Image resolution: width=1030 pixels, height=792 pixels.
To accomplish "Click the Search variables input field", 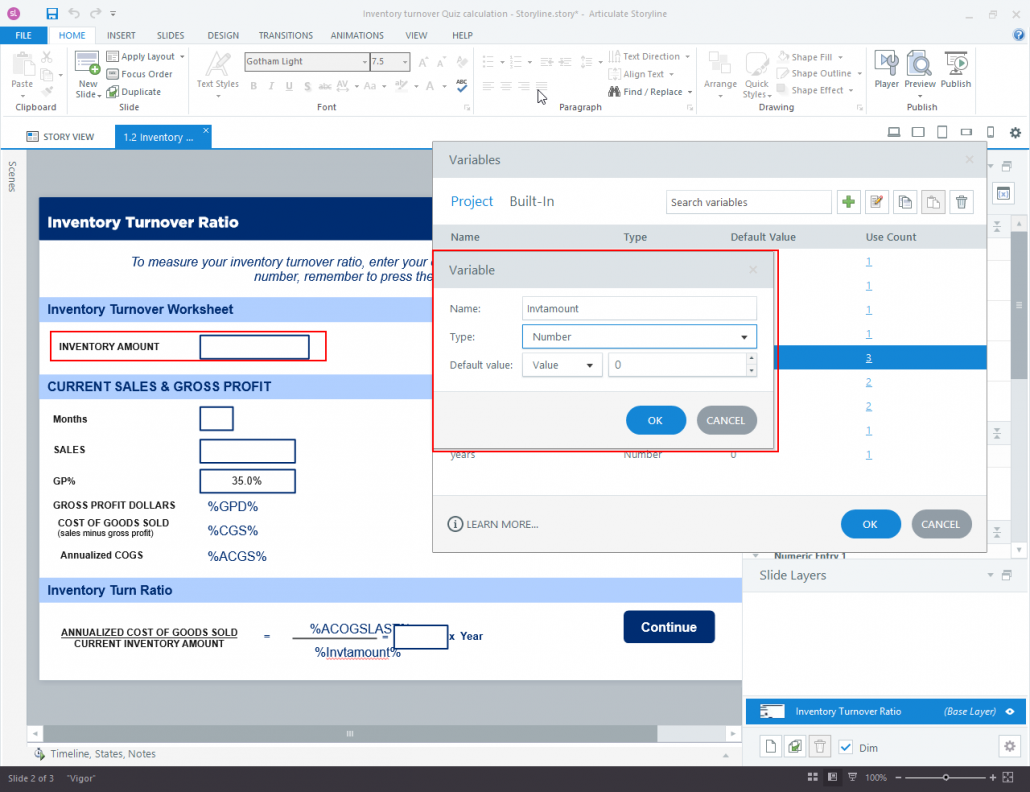I will pyautogui.click(x=748, y=202).
